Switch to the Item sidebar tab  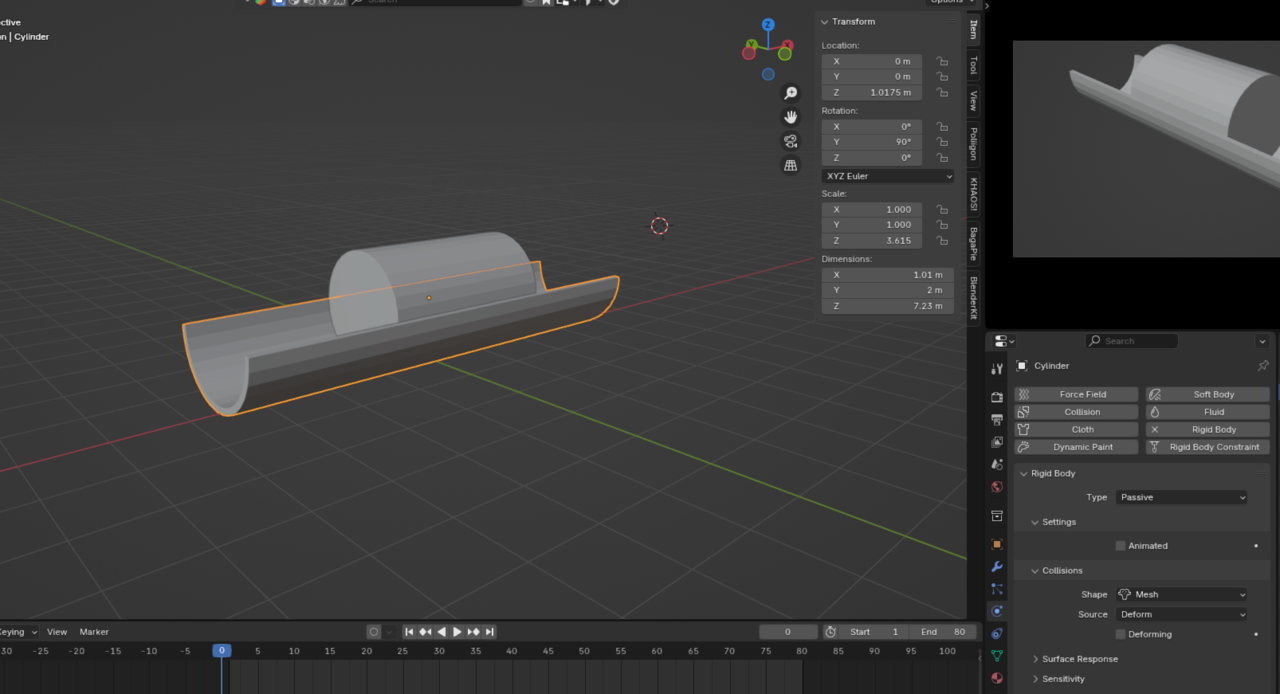point(973,30)
